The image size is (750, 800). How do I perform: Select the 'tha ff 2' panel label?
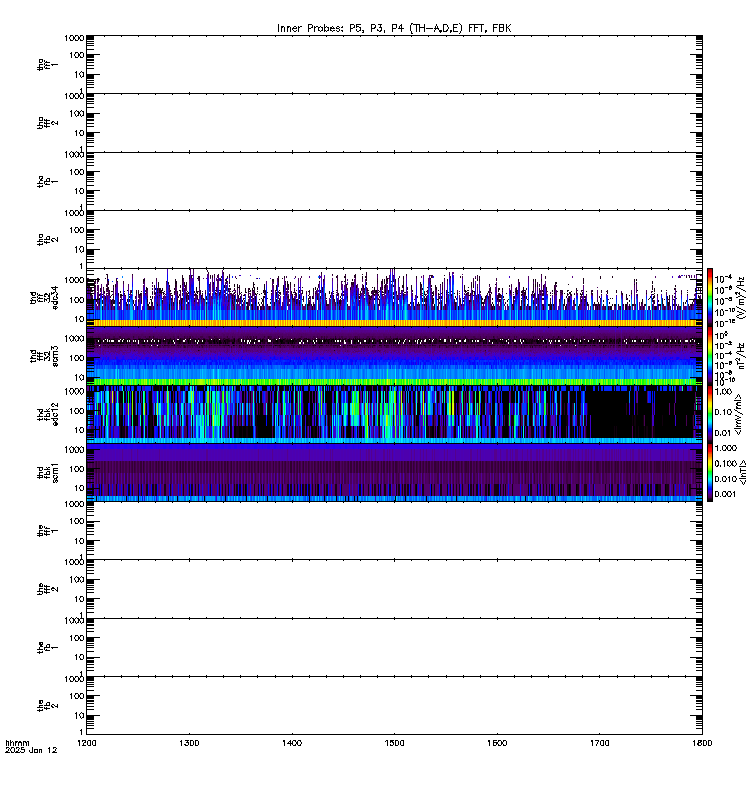(47, 123)
